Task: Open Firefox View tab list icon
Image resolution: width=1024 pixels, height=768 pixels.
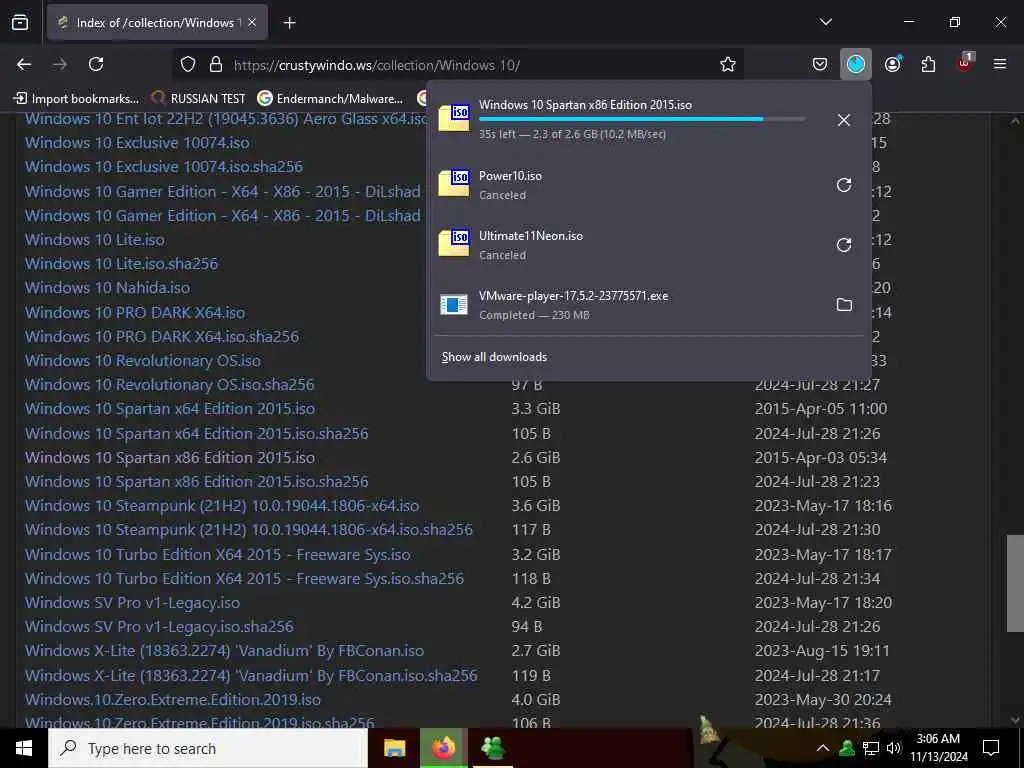Action: click(x=20, y=22)
